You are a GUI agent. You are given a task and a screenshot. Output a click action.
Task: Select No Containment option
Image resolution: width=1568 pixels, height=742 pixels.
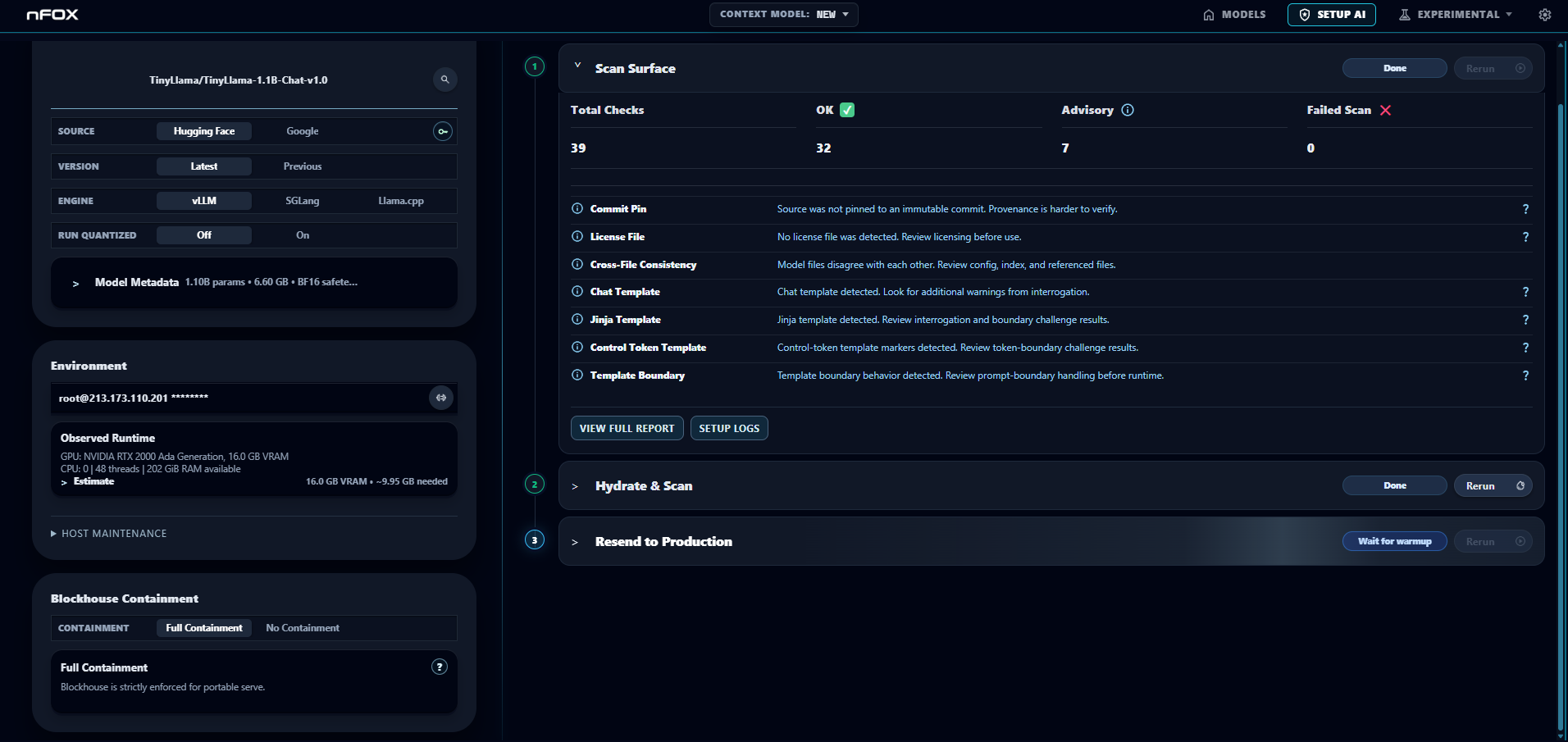[303, 628]
